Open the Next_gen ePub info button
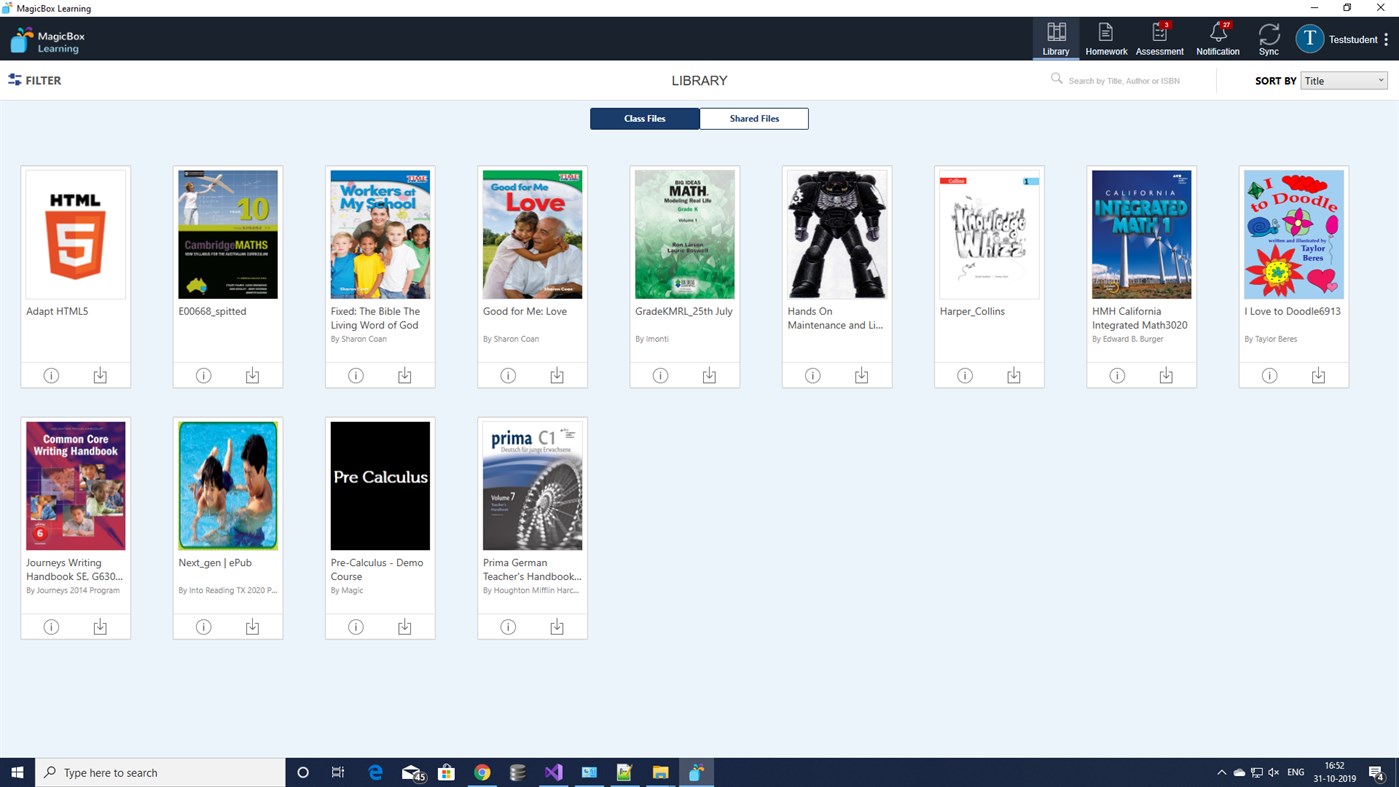This screenshot has height=787, width=1399. (203, 626)
